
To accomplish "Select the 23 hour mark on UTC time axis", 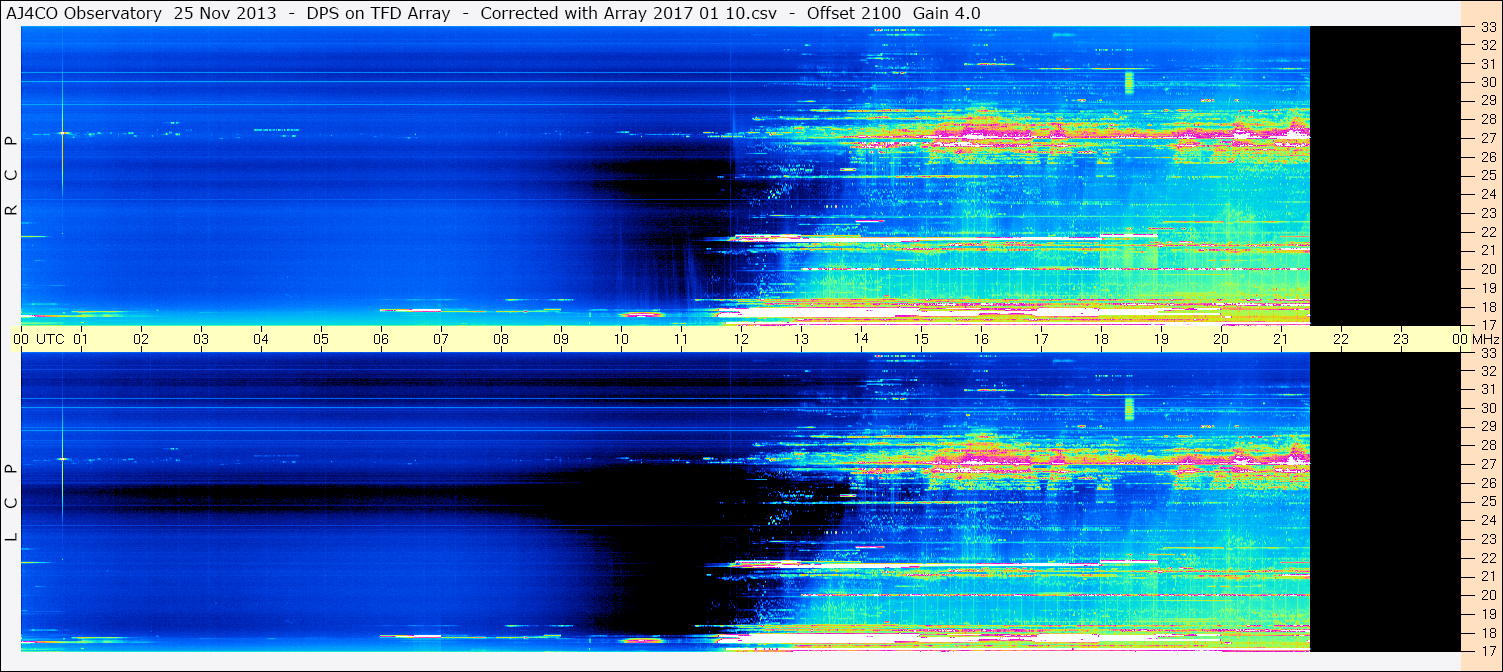I will point(1401,339).
